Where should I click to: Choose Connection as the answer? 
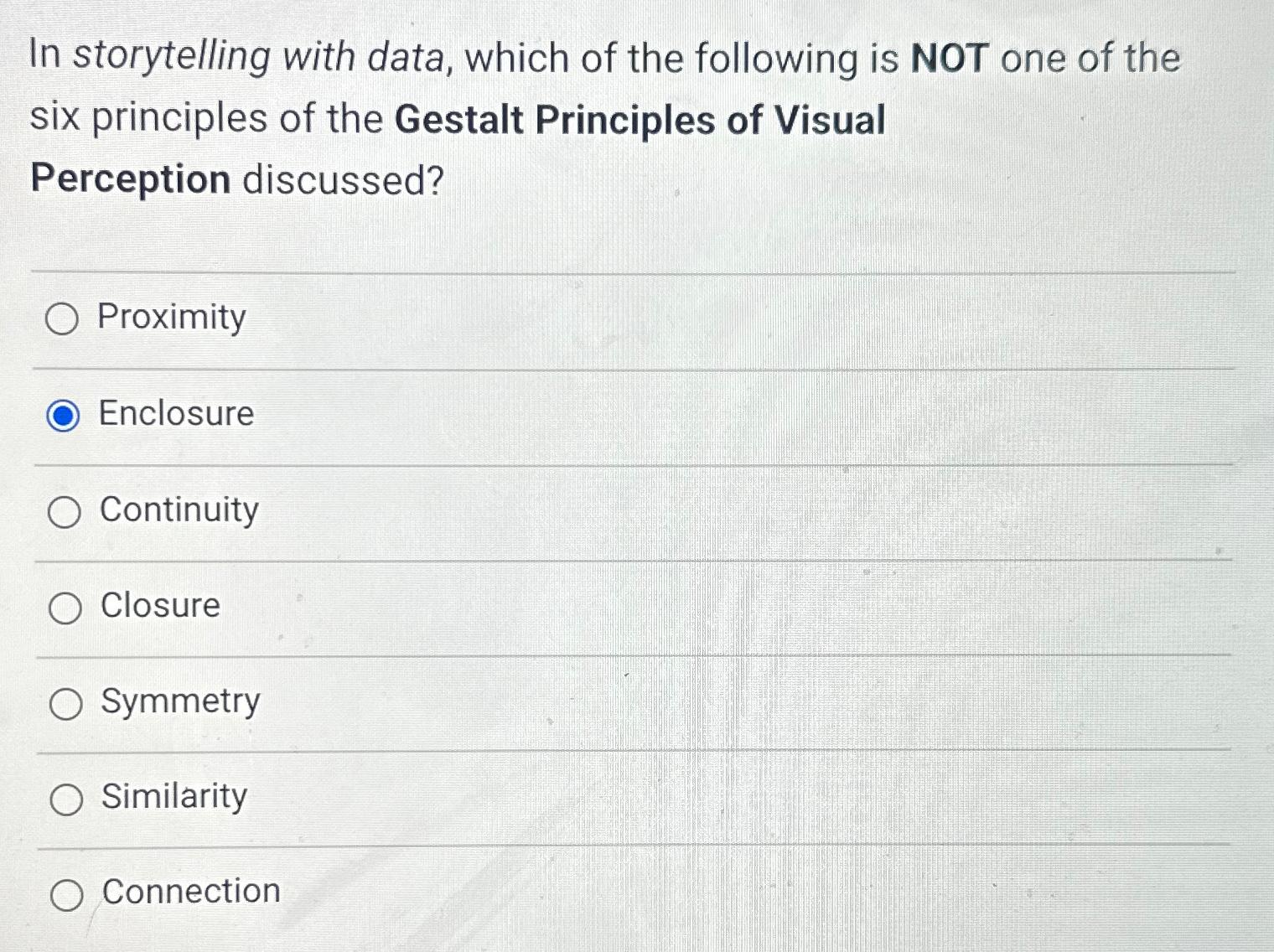(x=64, y=892)
